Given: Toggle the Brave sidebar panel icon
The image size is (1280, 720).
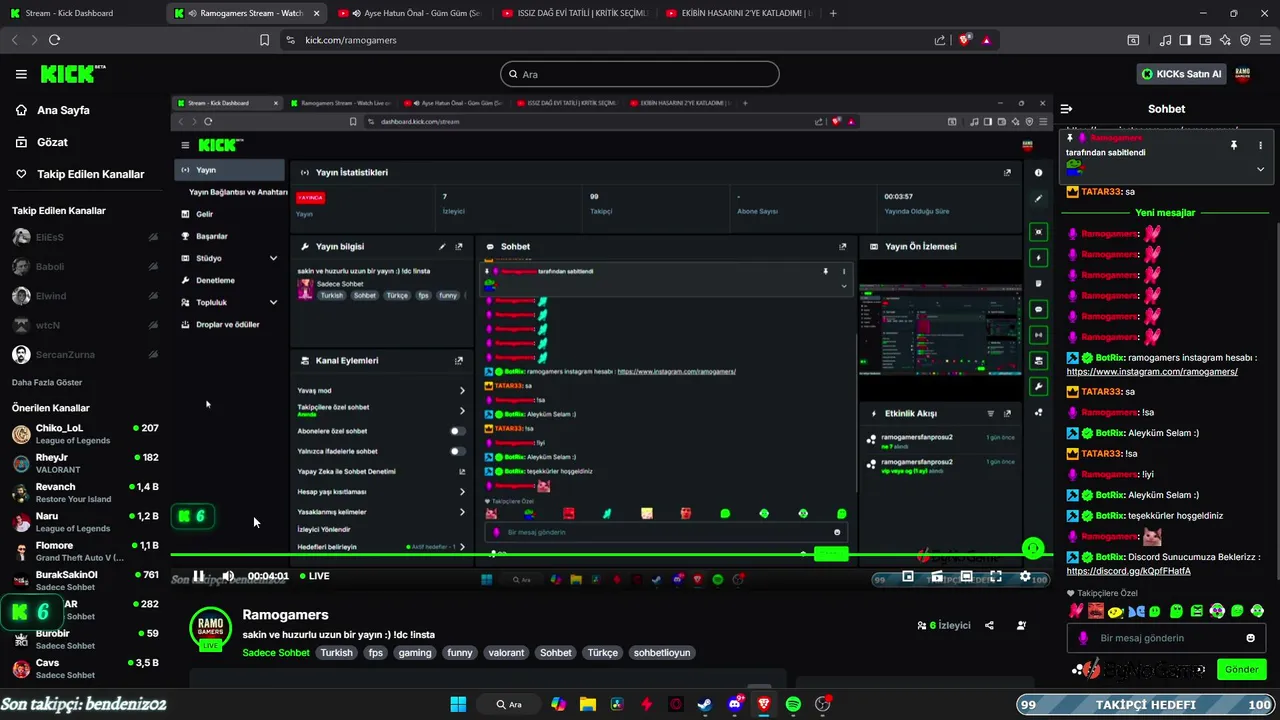Looking at the screenshot, I should [1185, 40].
